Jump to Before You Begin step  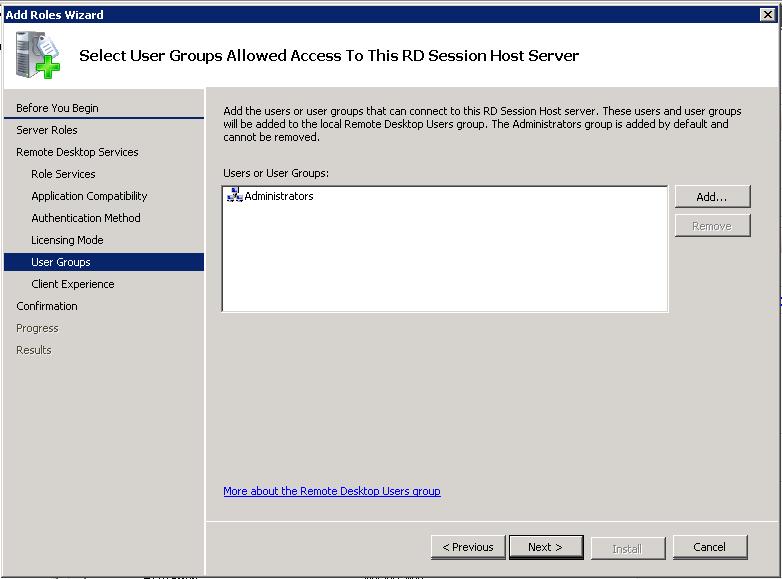(x=57, y=108)
